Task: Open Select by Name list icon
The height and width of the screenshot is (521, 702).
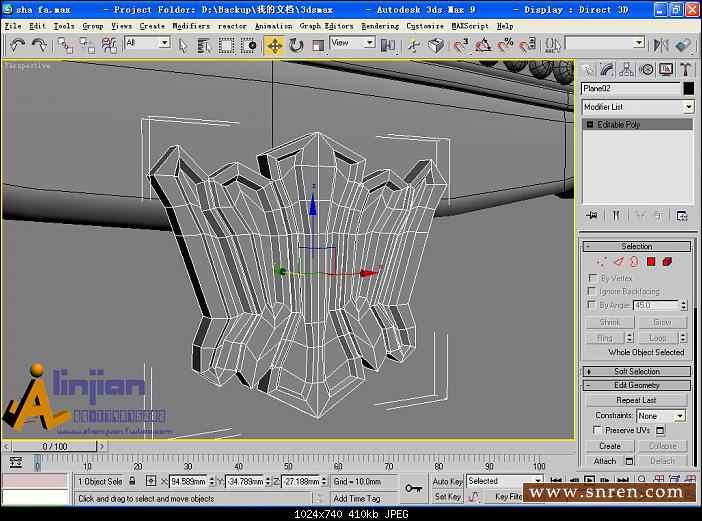Action: click(x=204, y=45)
